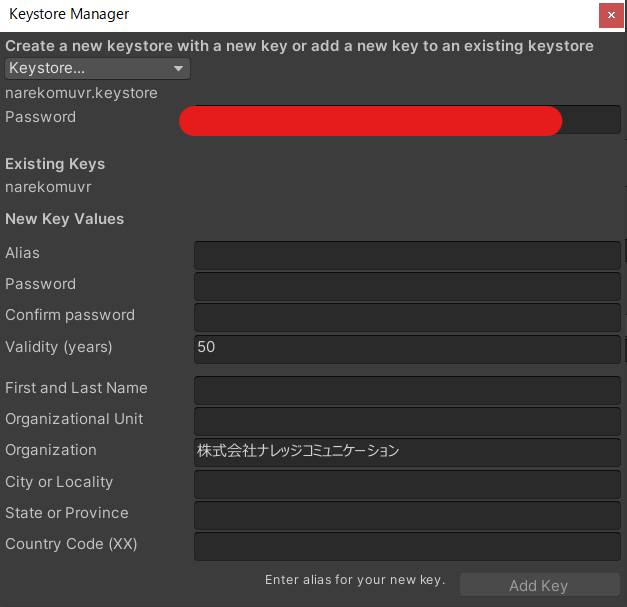The width and height of the screenshot is (627, 607).
Task: Click the narekomuvr.keystore file name
Action: [81, 93]
